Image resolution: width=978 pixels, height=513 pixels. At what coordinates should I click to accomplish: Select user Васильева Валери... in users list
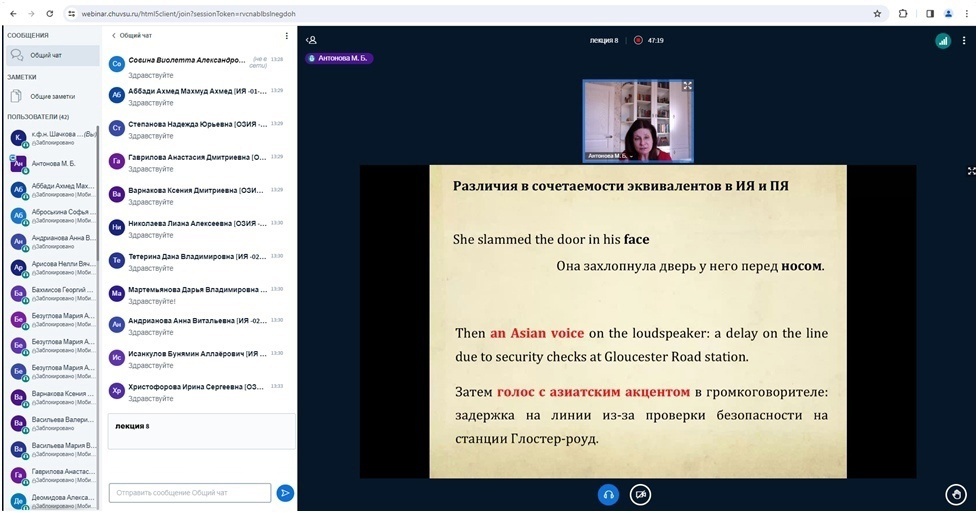click(x=52, y=424)
